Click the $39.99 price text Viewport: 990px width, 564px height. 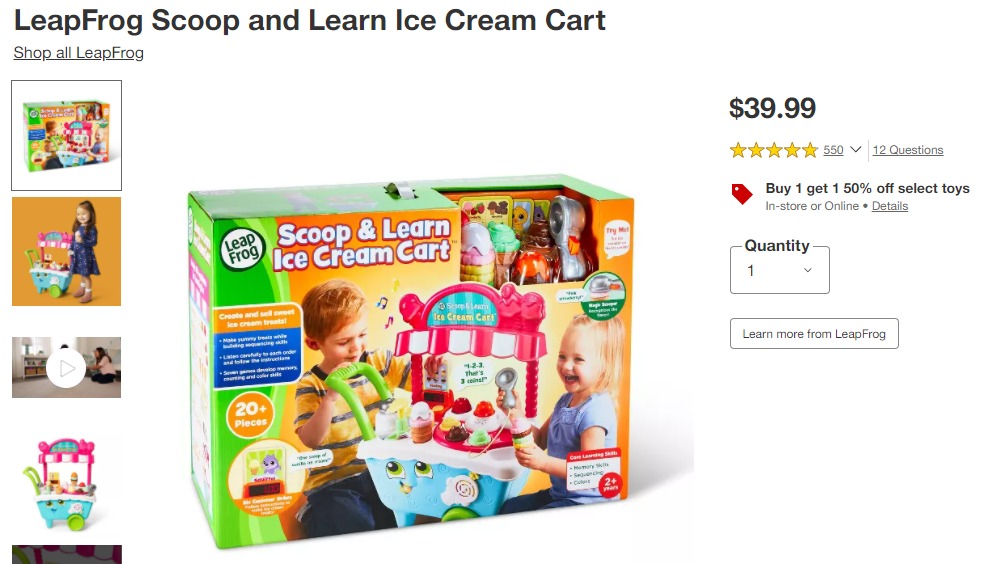pos(772,108)
